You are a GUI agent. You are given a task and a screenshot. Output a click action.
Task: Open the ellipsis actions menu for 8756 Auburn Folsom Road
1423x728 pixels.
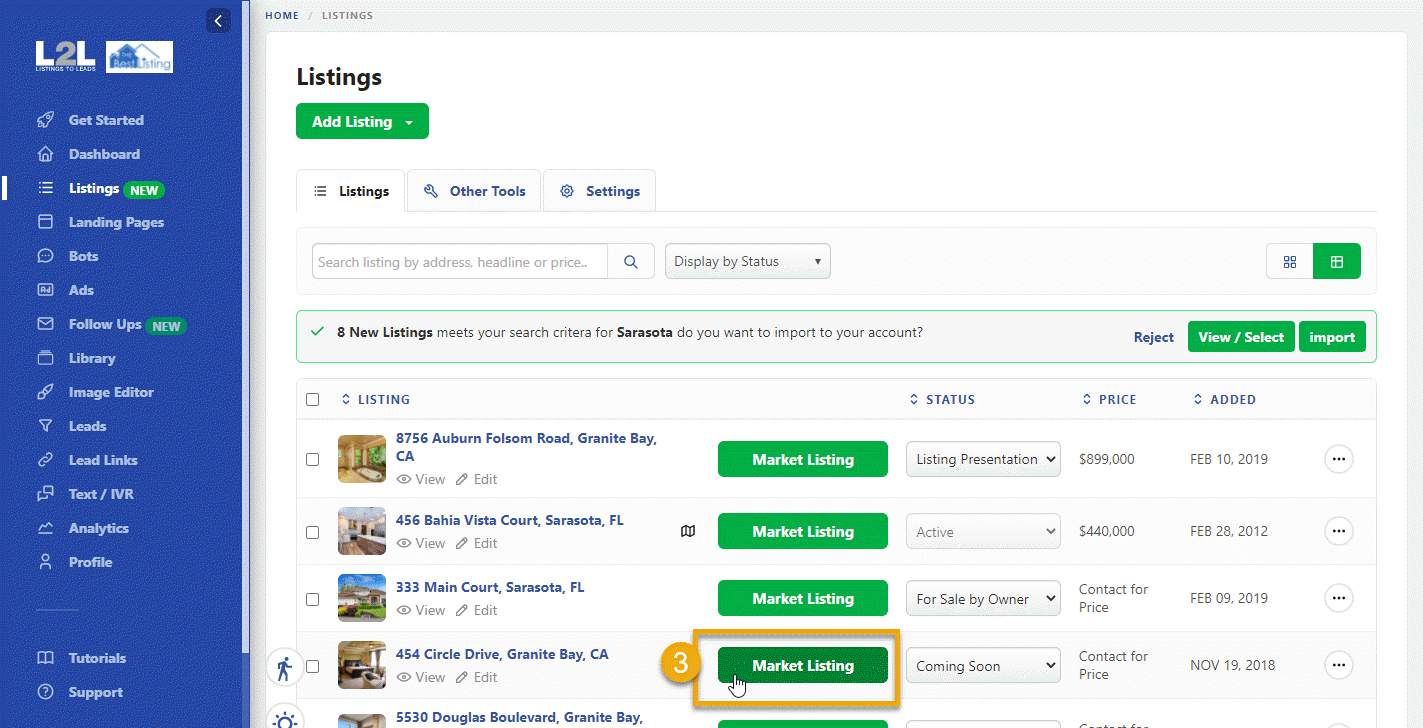[1338, 459]
